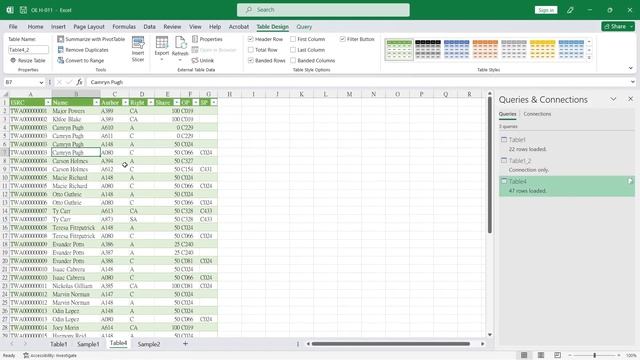Collapse the ribbon with chevron
Screen dimensions: 640x360
pos(631,68)
